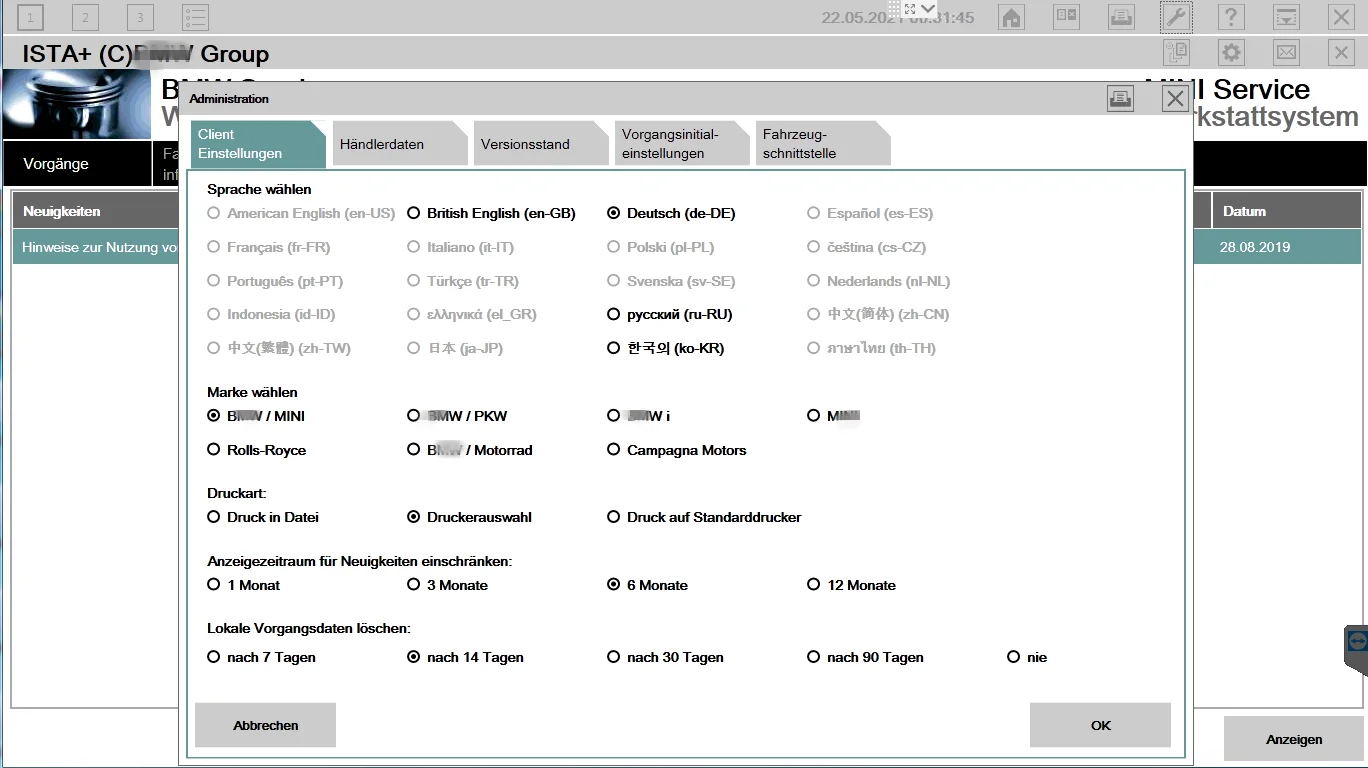Choose the BMW / PKW brand option
This screenshot has width=1368, height=768.
457,416
